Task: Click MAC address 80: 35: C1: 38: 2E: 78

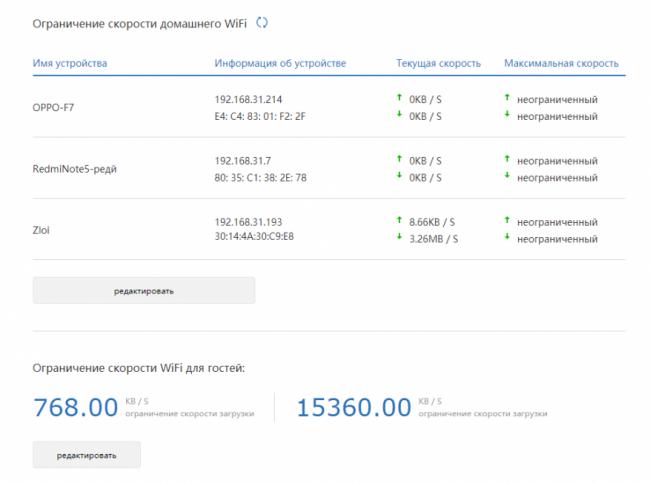Action: coord(261,178)
